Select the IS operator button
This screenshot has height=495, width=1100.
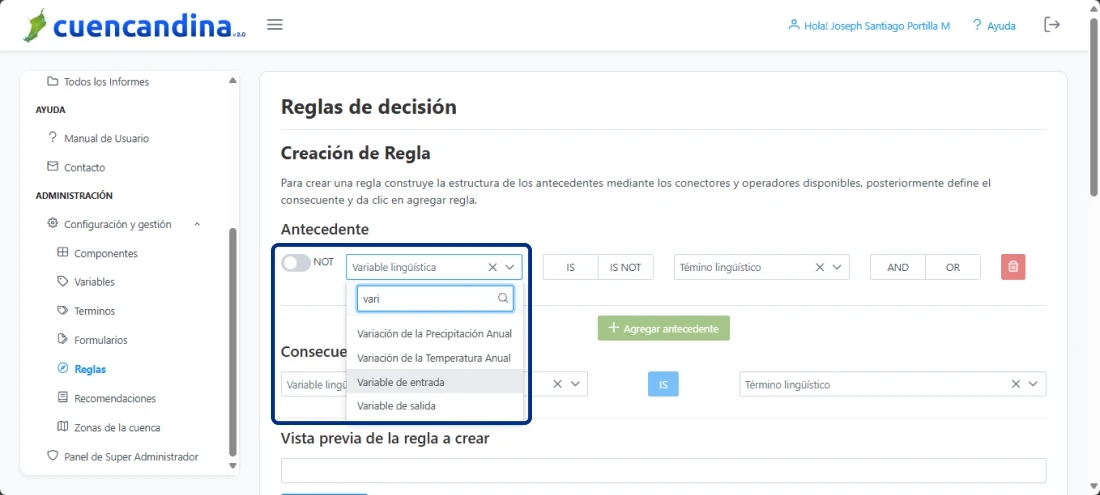point(570,267)
